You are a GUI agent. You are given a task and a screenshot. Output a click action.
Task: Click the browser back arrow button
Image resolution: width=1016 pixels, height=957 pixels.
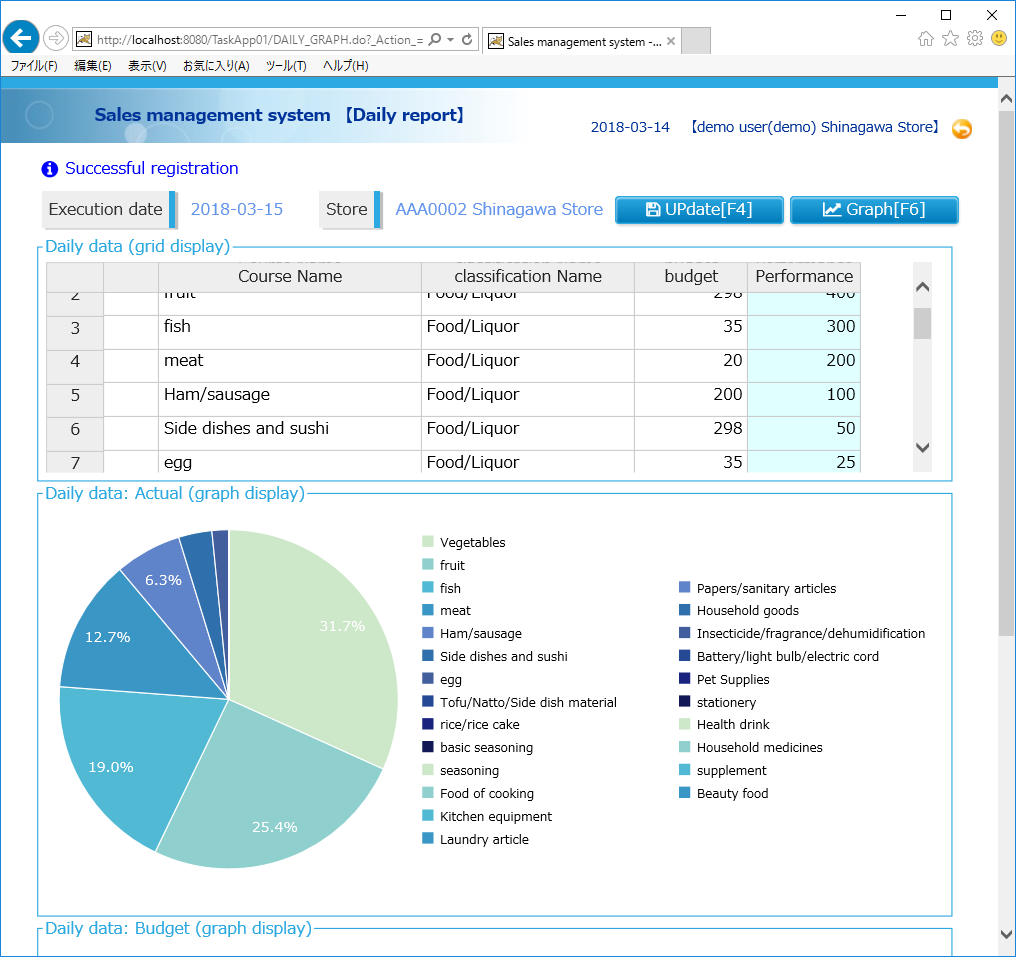pos(21,38)
